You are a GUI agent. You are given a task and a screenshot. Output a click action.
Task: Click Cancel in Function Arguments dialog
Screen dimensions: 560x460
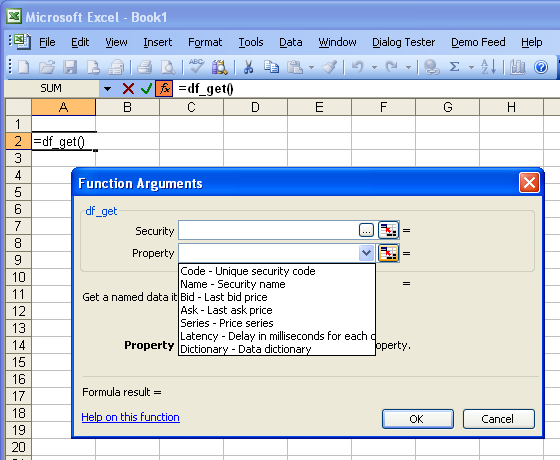pos(499,419)
